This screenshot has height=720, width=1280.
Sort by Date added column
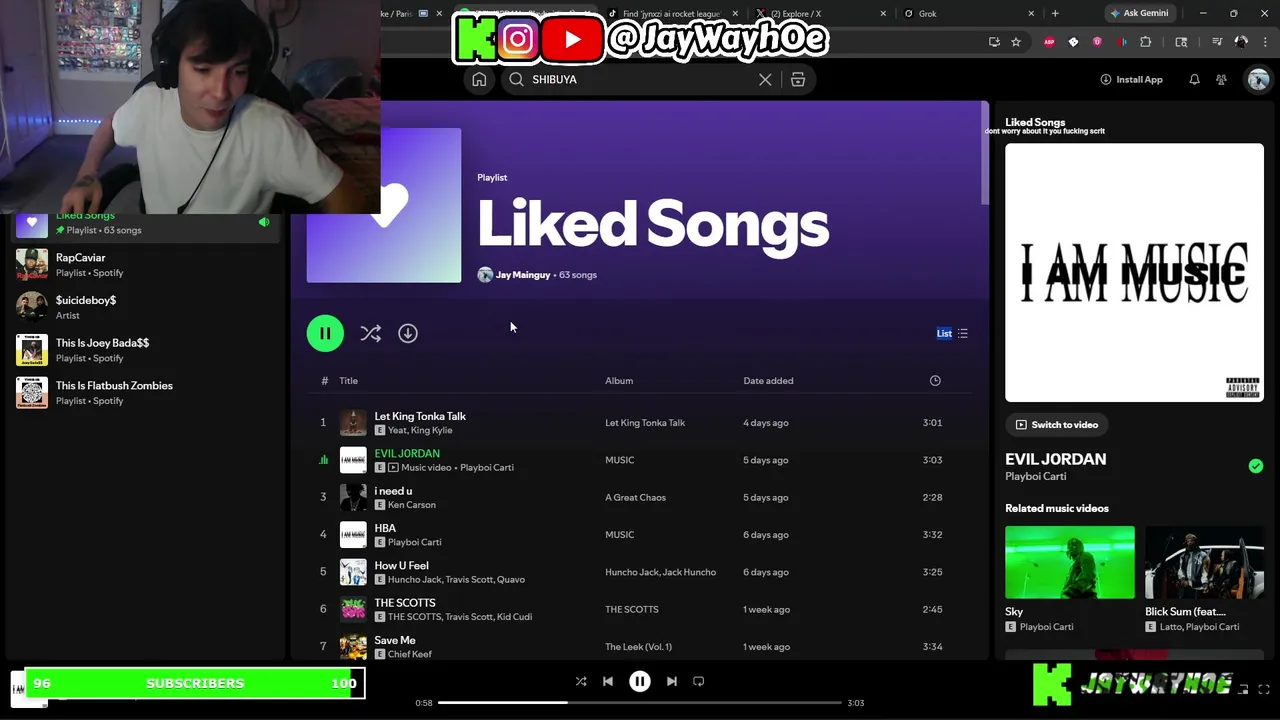[x=768, y=381]
